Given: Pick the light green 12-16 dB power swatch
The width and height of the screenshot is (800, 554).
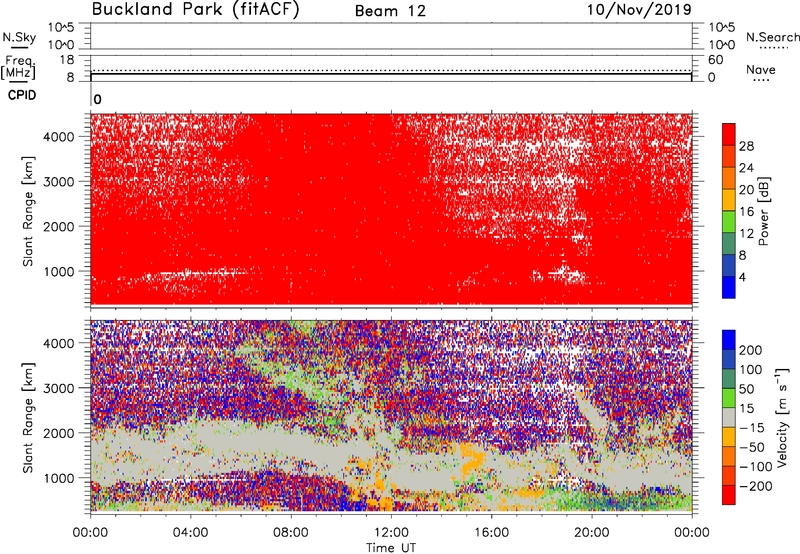Looking at the screenshot, I should click(x=729, y=222).
